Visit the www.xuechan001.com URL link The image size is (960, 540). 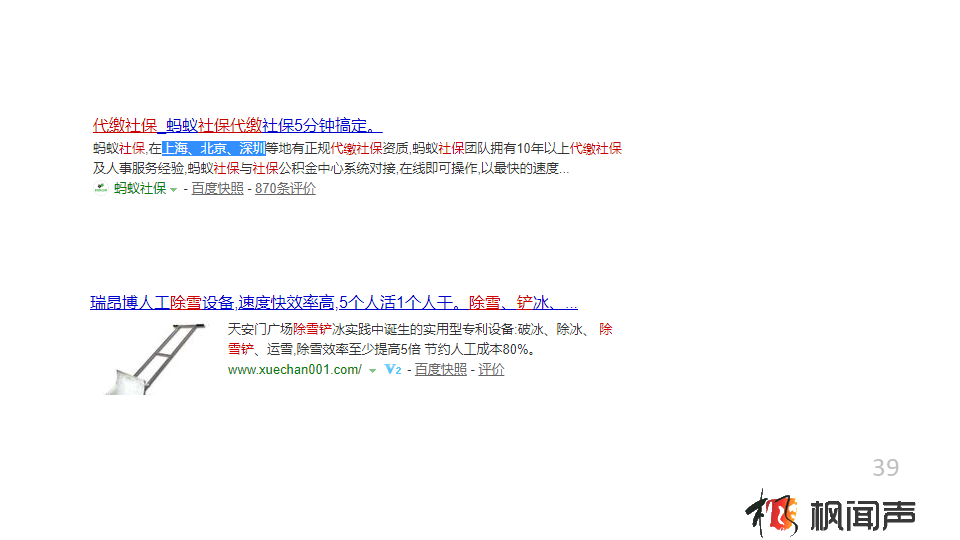[294, 369]
